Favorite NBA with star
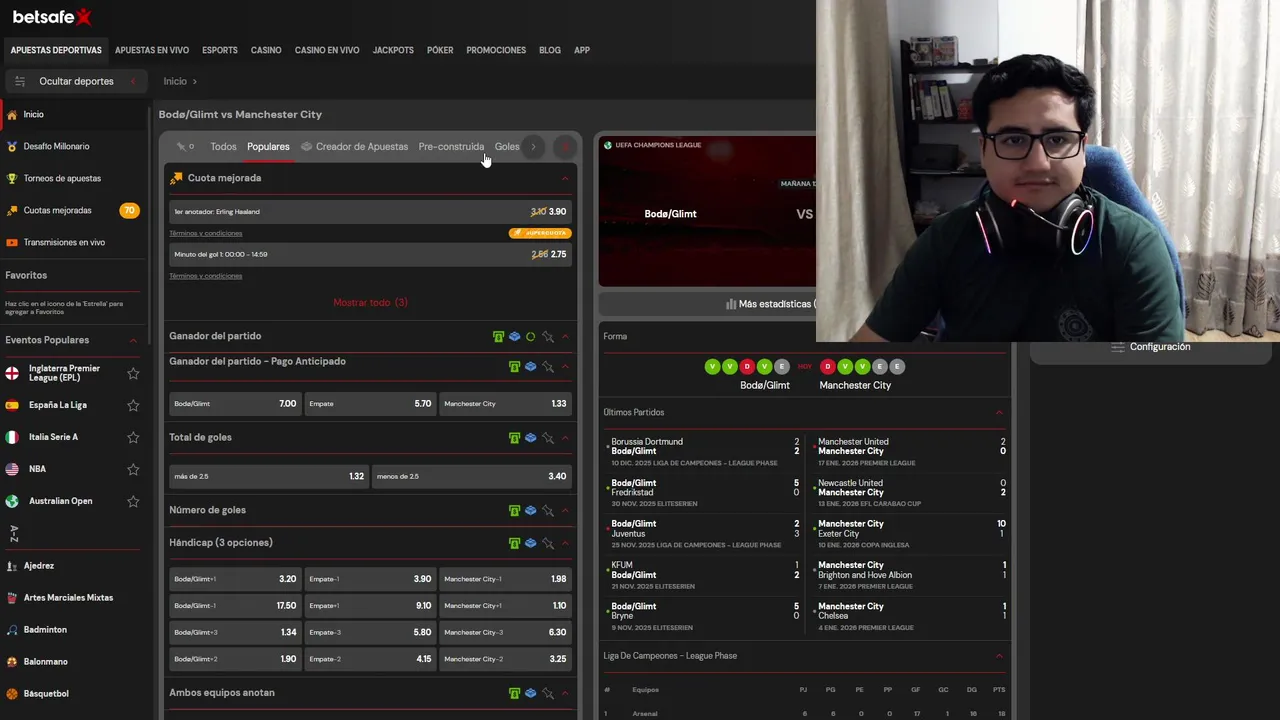Viewport: 1280px width, 720px height. 133,469
